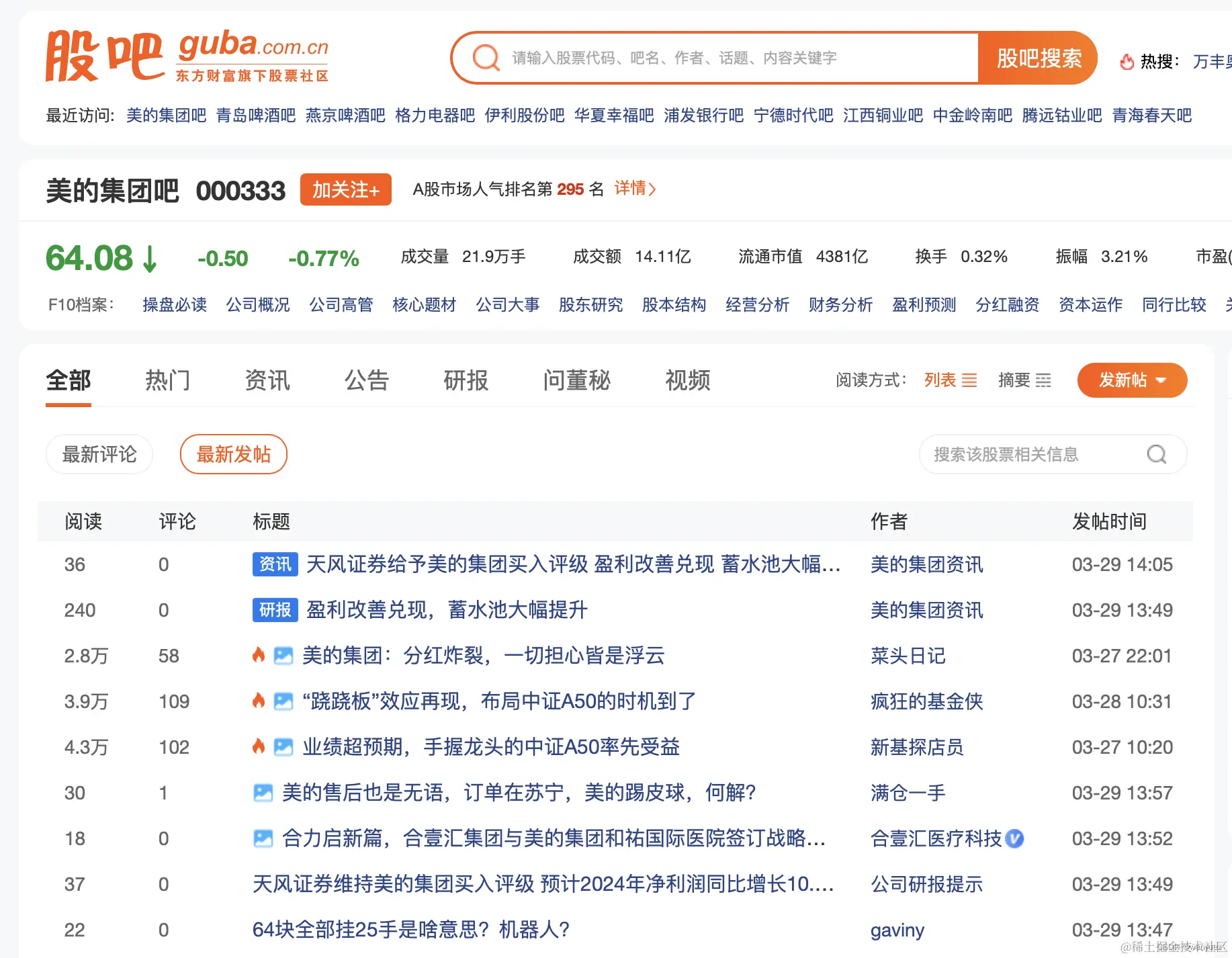Expand 详情 ranking details
This screenshot has width=1232, height=958.
click(x=635, y=189)
